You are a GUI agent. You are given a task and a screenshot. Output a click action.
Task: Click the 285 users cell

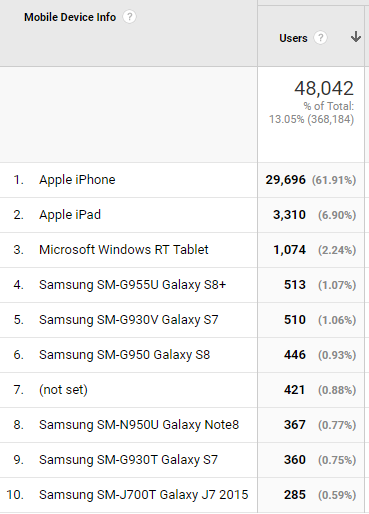pos(295,495)
